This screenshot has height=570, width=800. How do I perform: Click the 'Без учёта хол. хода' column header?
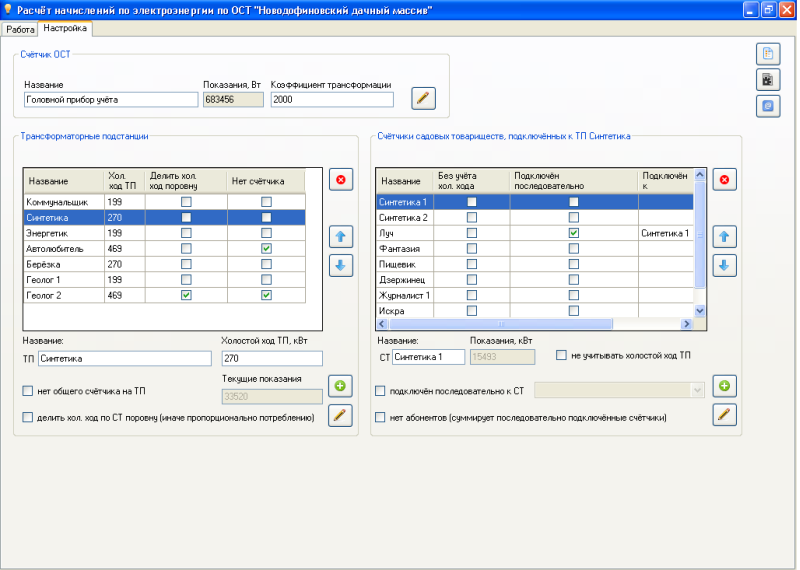click(x=471, y=181)
